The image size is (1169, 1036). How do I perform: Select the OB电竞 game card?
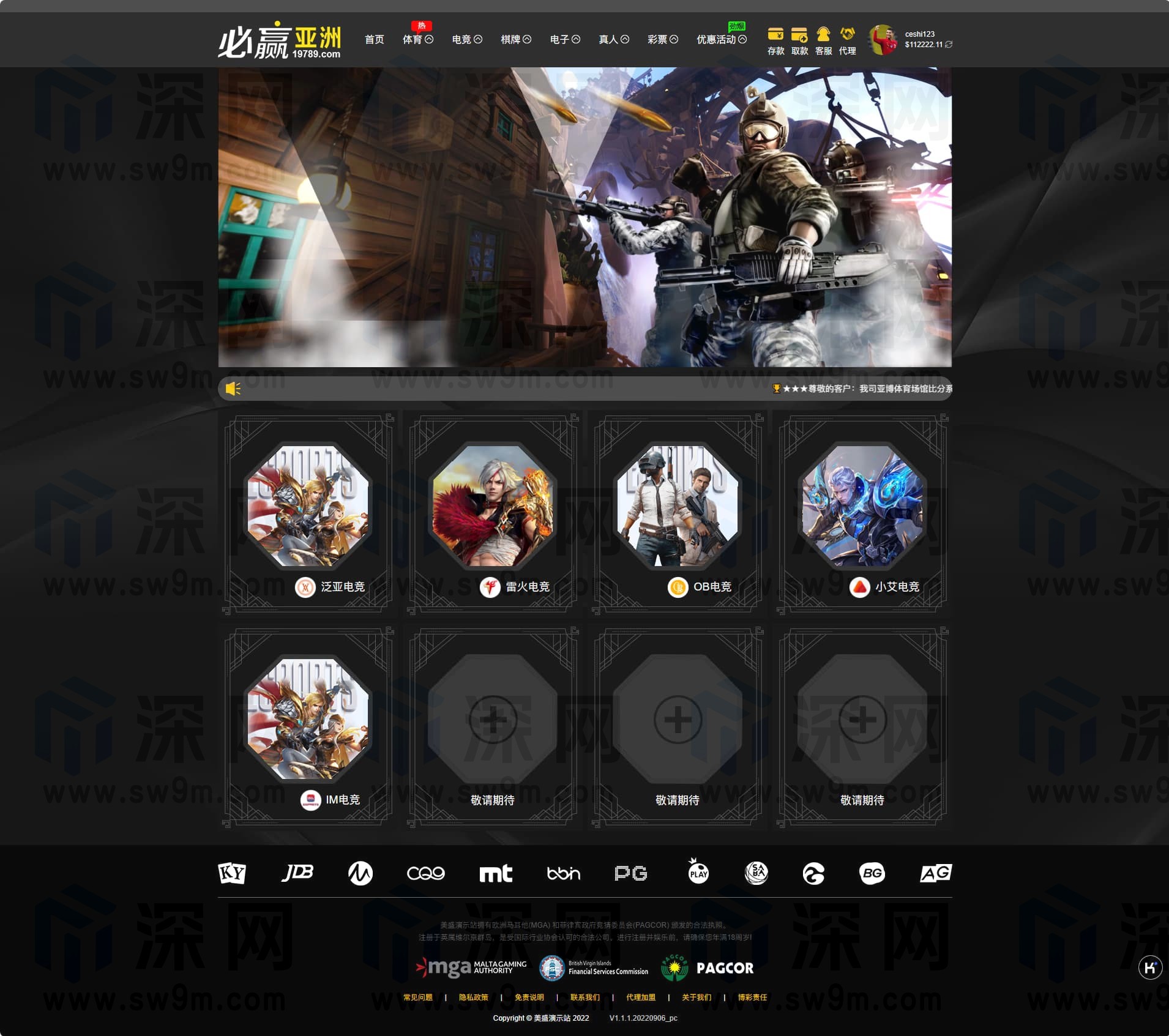[678, 514]
